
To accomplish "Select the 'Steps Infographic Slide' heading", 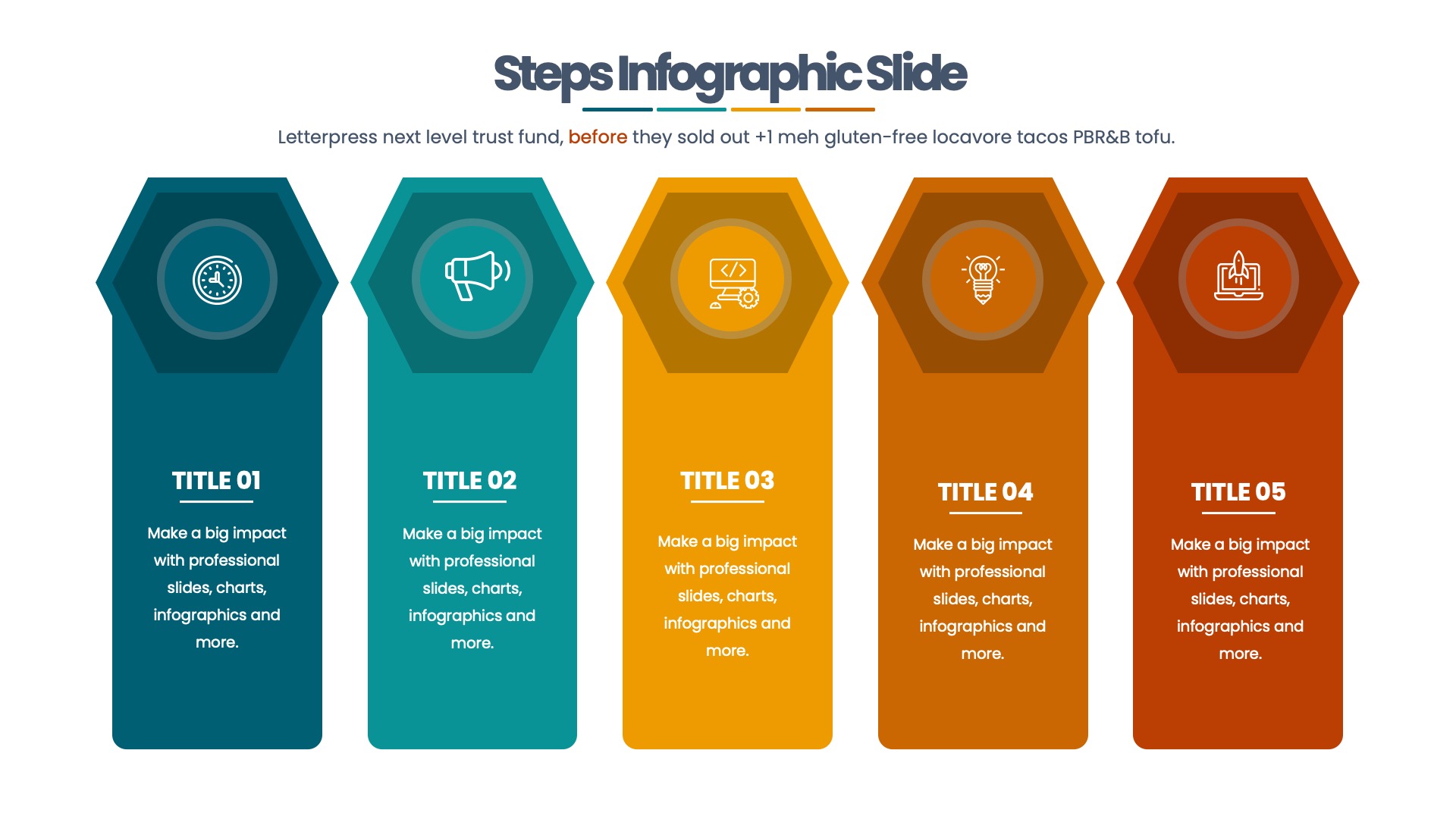I will (728, 72).
